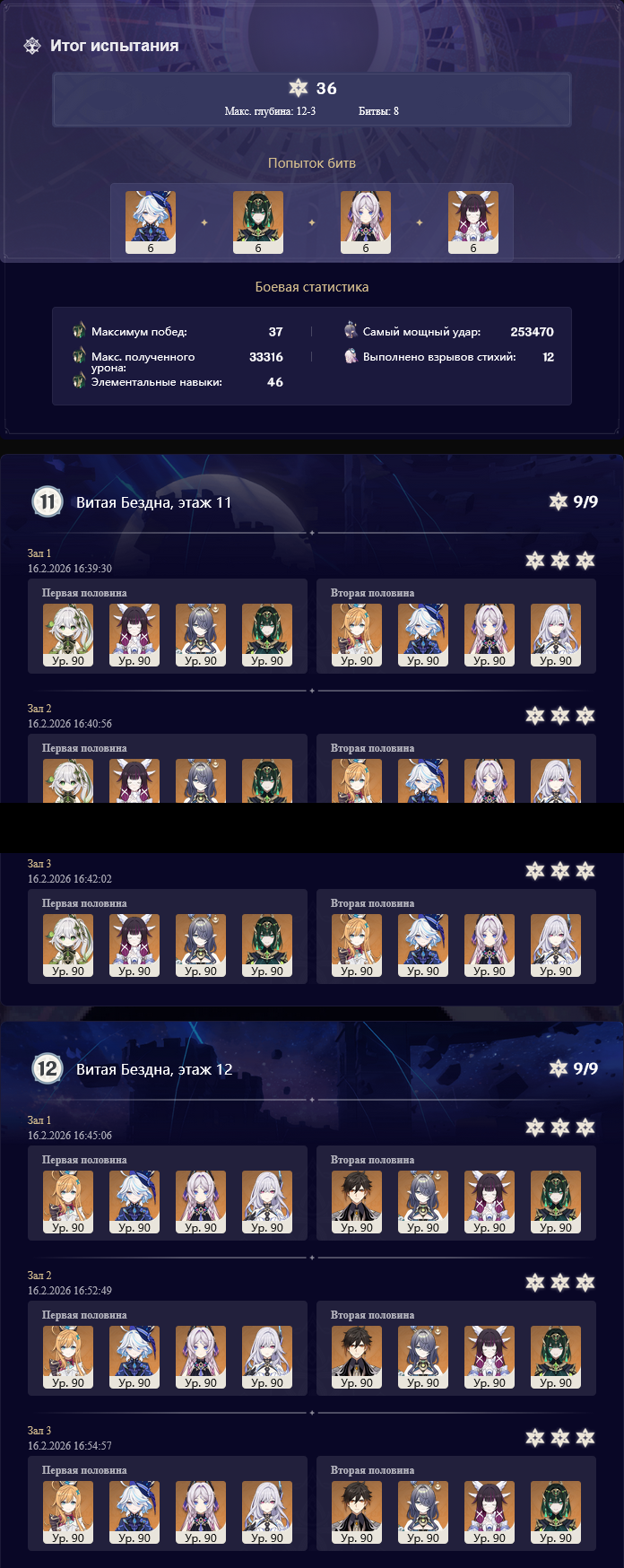Open Nahida's portrait in floor 11 Зал 1
Image resolution: width=624 pixels, height=1568 pixels.
(68, 635)
